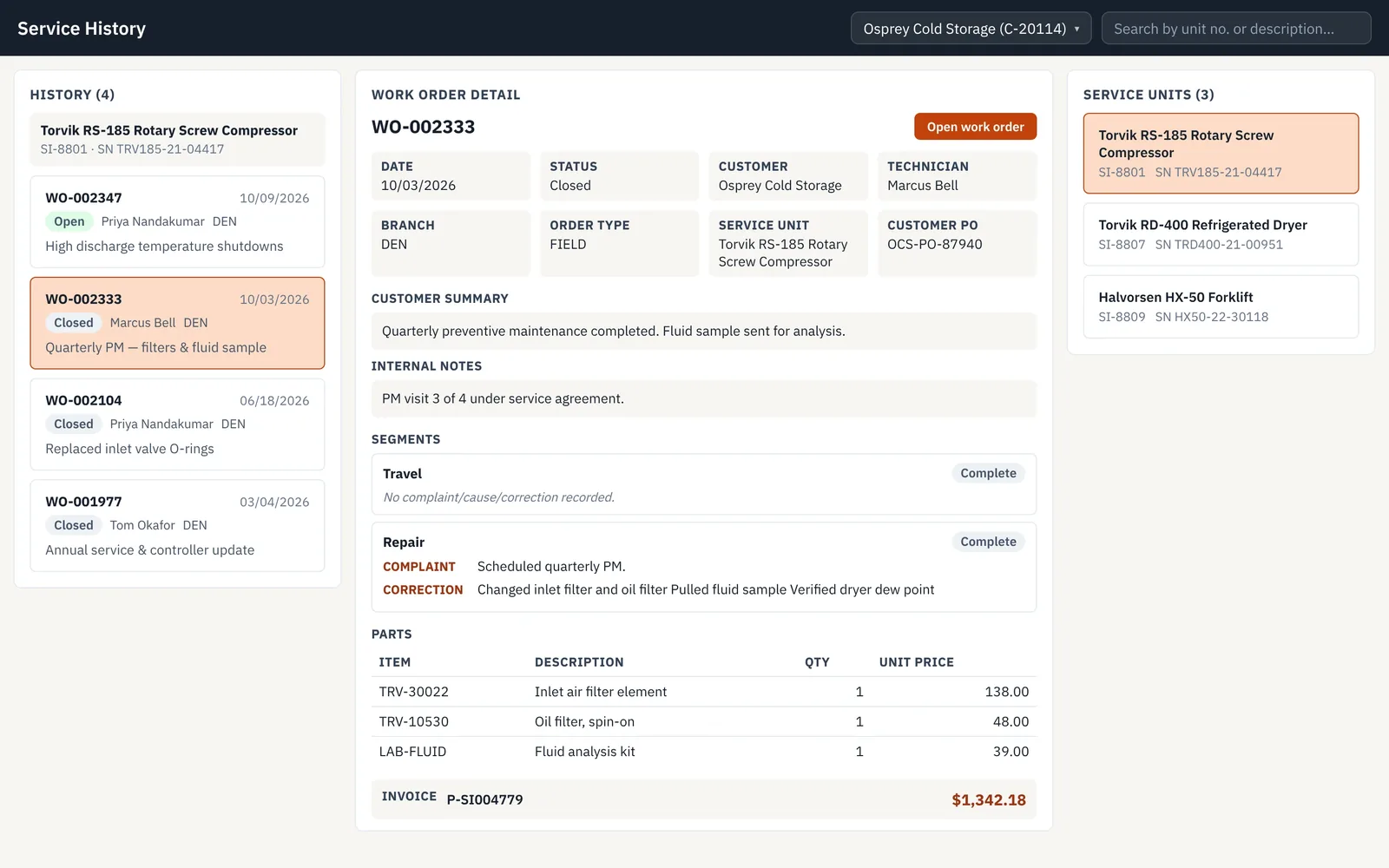This screenshot has width=1389, height=868.
Task: Click the BRANCH DEN cell
Action: tap(451, 243)
